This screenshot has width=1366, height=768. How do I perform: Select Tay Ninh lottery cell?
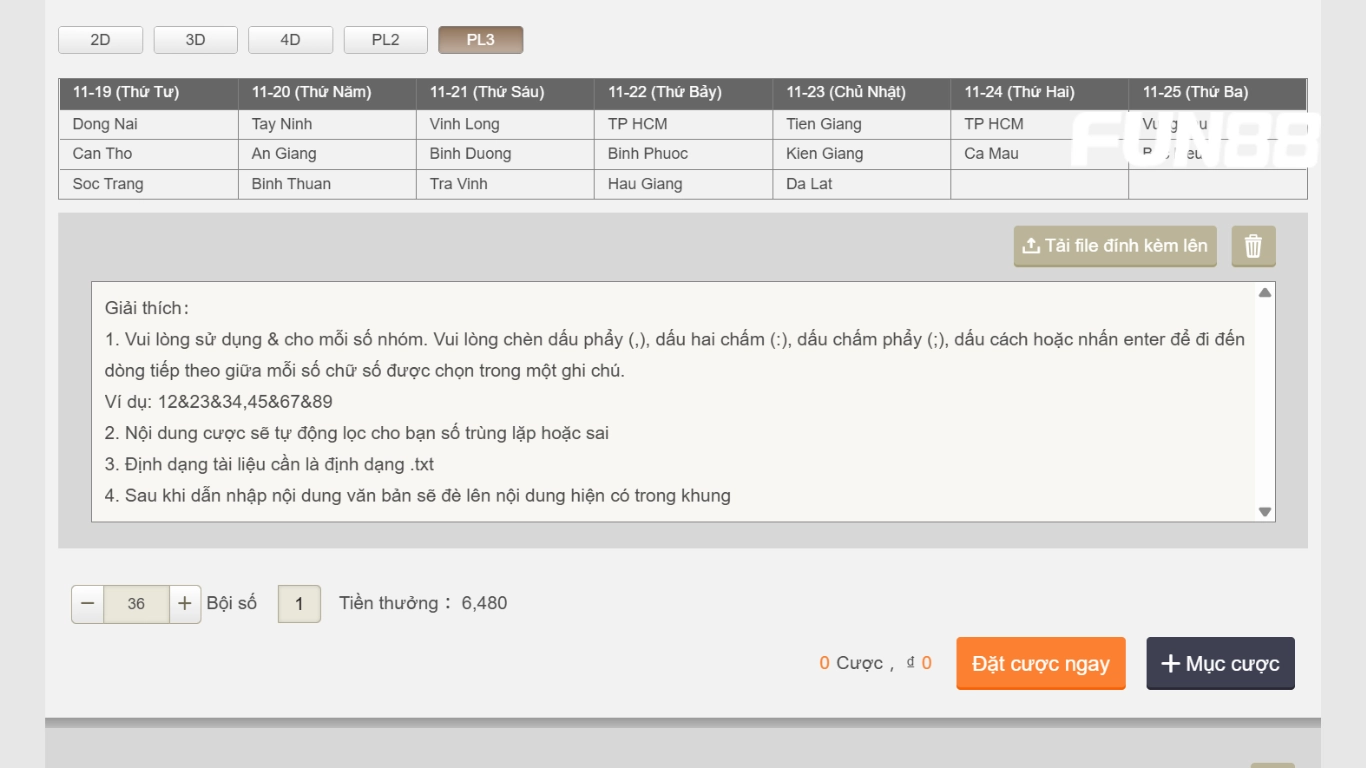282,124
